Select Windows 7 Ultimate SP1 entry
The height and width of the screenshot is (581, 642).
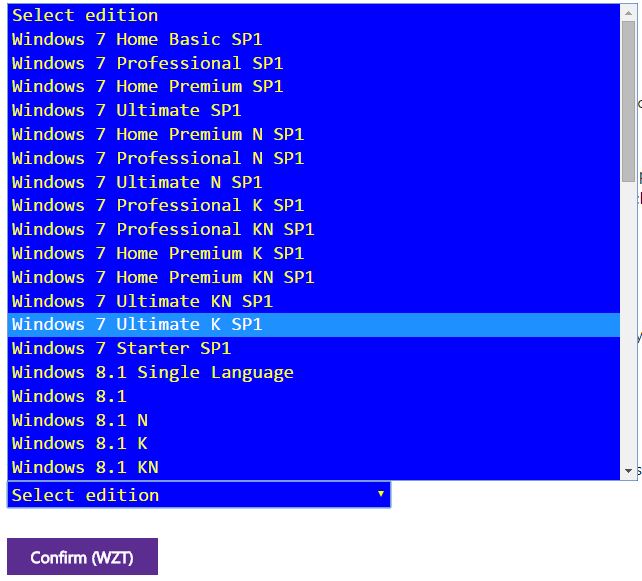pos(314,111)
